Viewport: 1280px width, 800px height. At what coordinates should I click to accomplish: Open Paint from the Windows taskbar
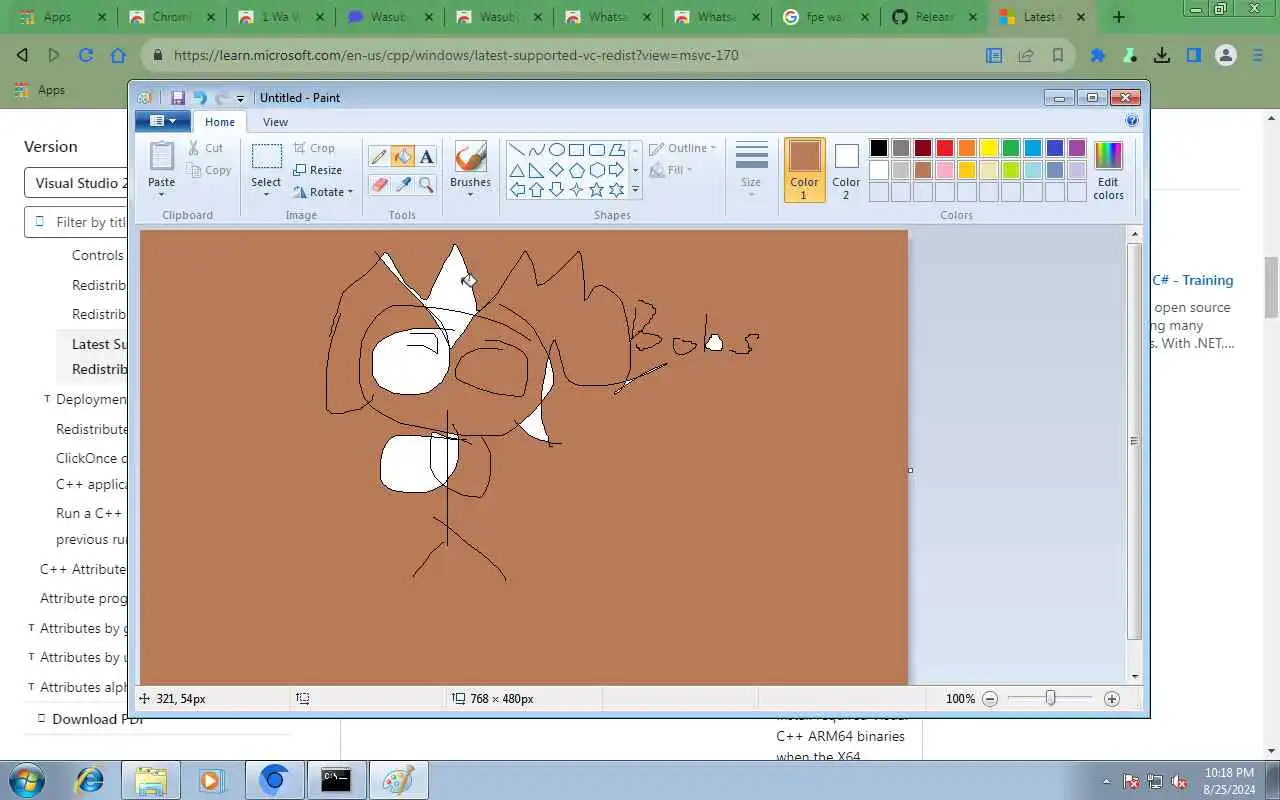(398, 780)
